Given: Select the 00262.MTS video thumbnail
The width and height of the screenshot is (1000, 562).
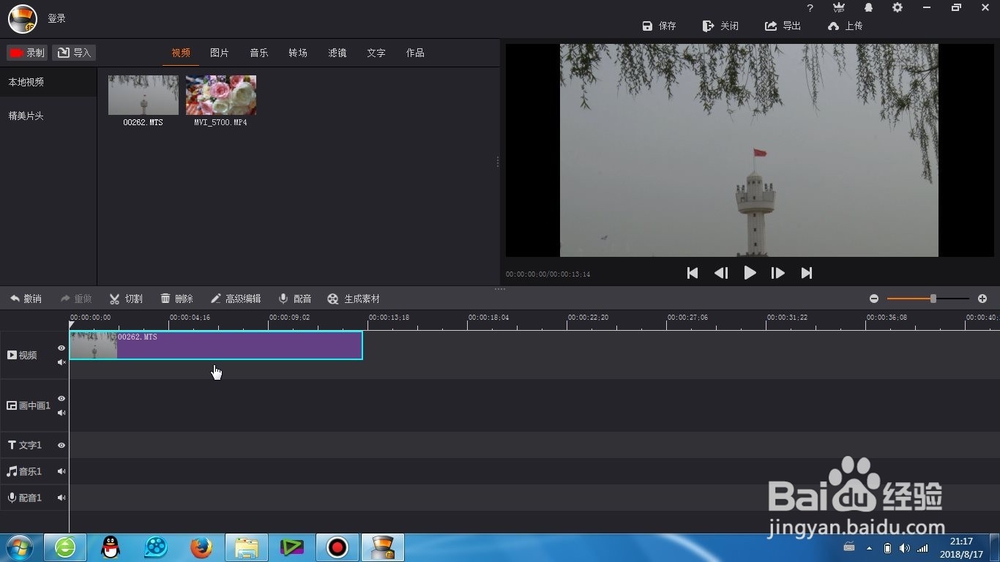Looking at the screenshot, I should (143, 96).
